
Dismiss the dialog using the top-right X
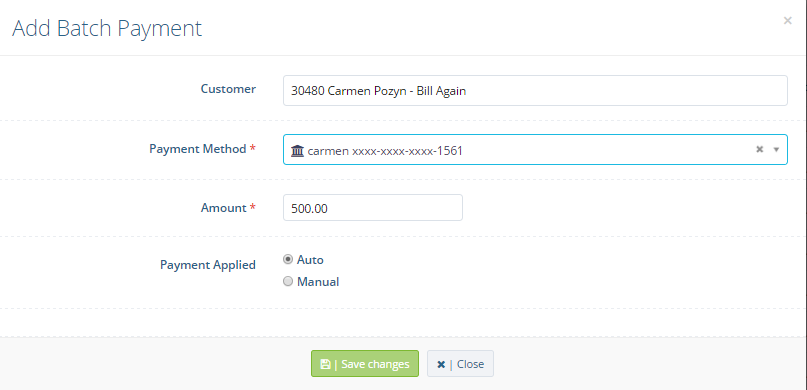point(787,21)
